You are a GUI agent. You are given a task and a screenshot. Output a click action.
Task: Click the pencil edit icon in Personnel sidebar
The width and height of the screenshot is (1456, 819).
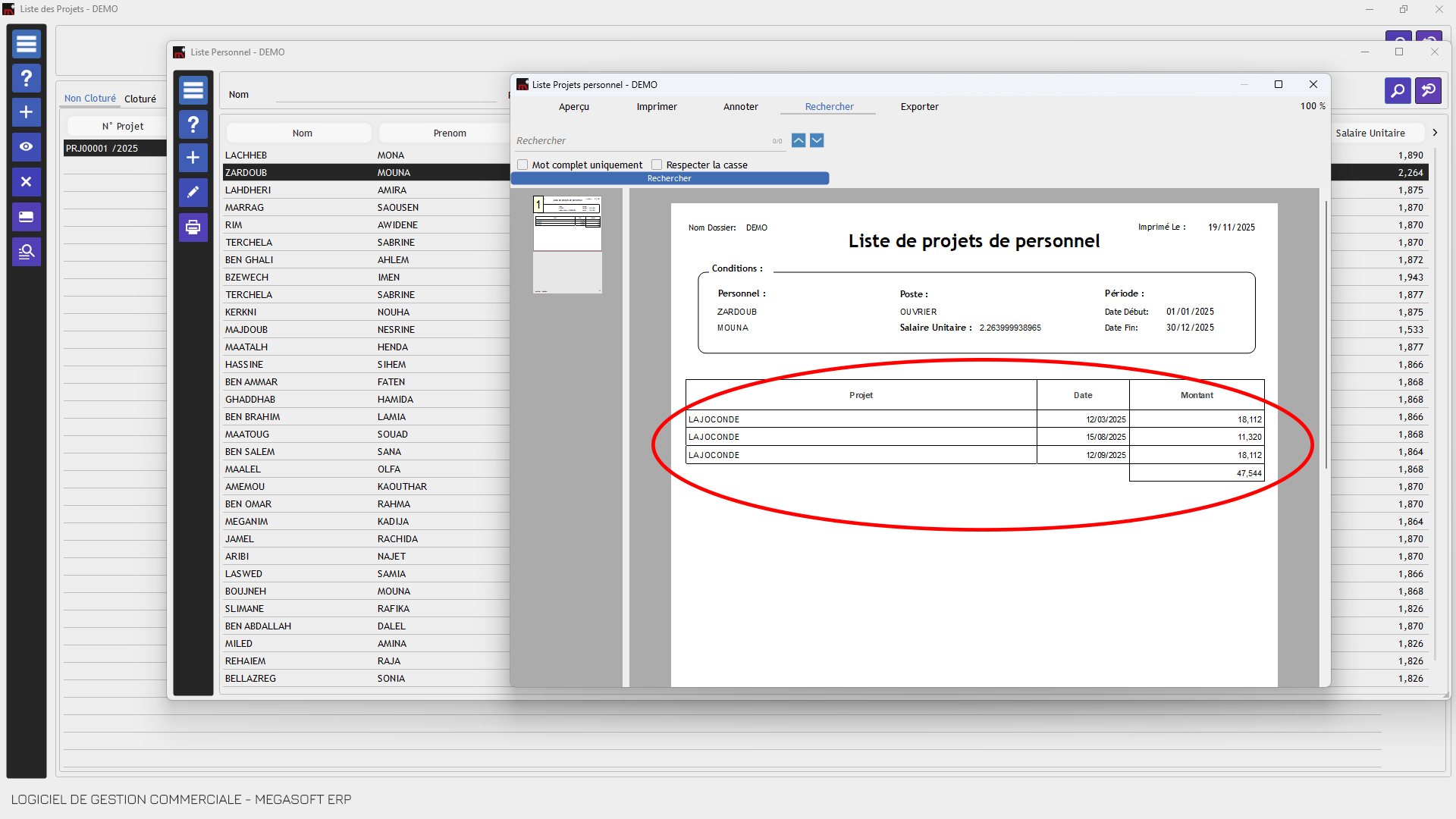(x=193, y=192)
